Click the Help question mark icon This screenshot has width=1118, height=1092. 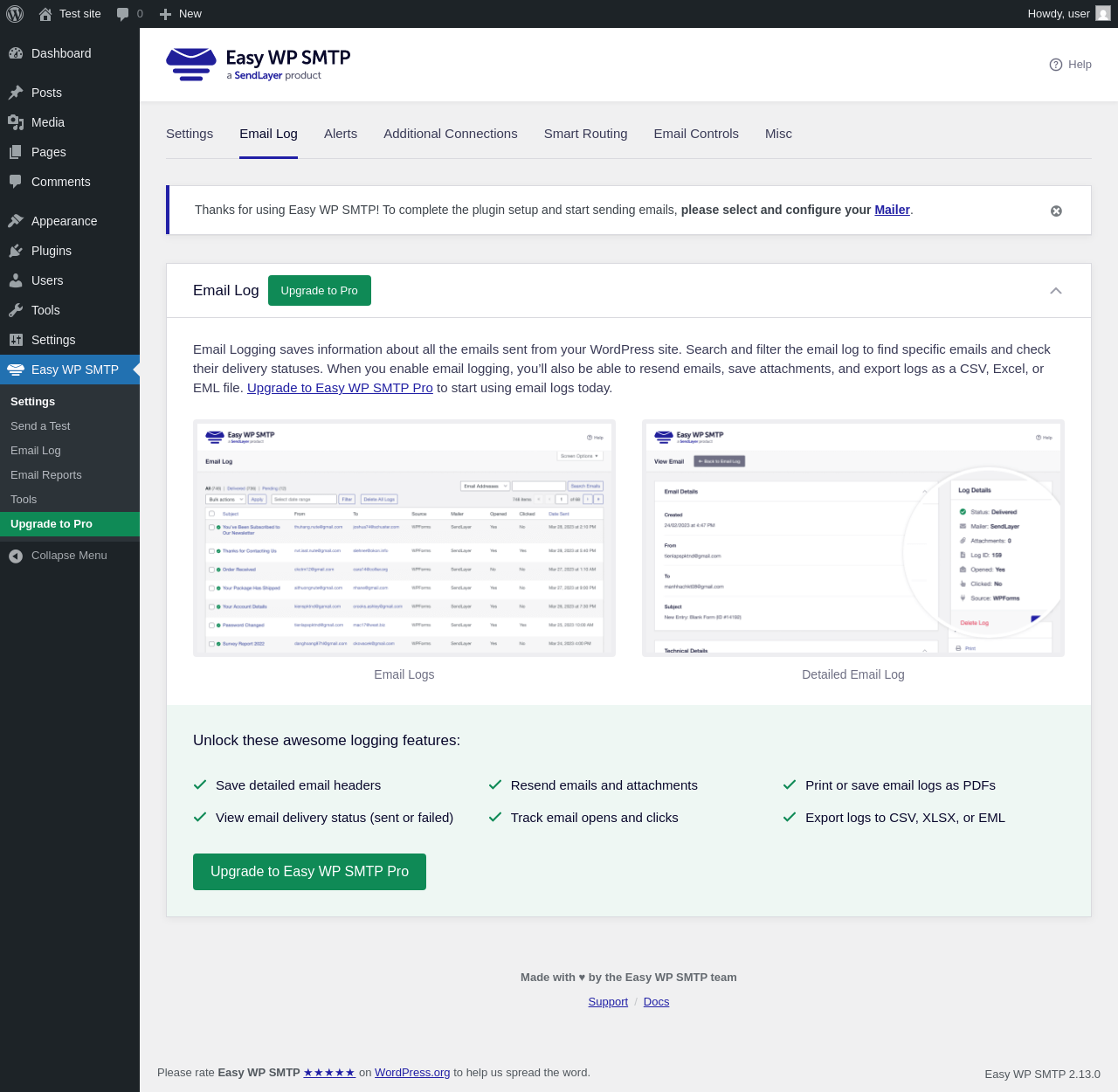pos(1056,65)
